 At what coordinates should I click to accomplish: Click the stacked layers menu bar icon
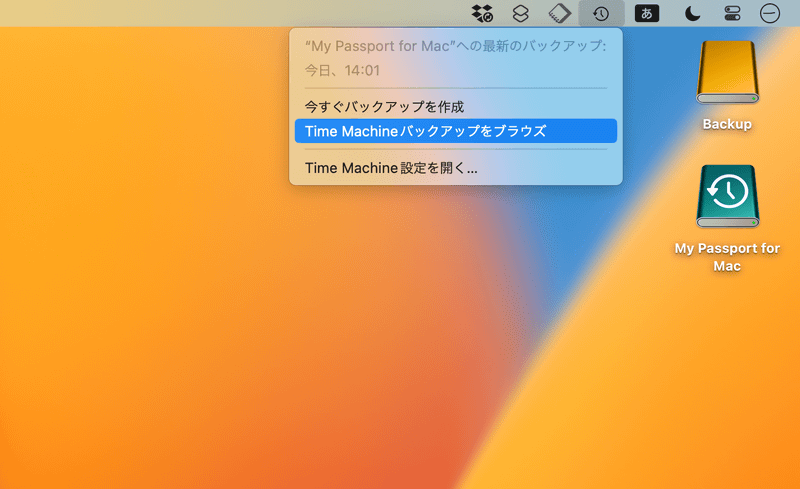[520, 13]
